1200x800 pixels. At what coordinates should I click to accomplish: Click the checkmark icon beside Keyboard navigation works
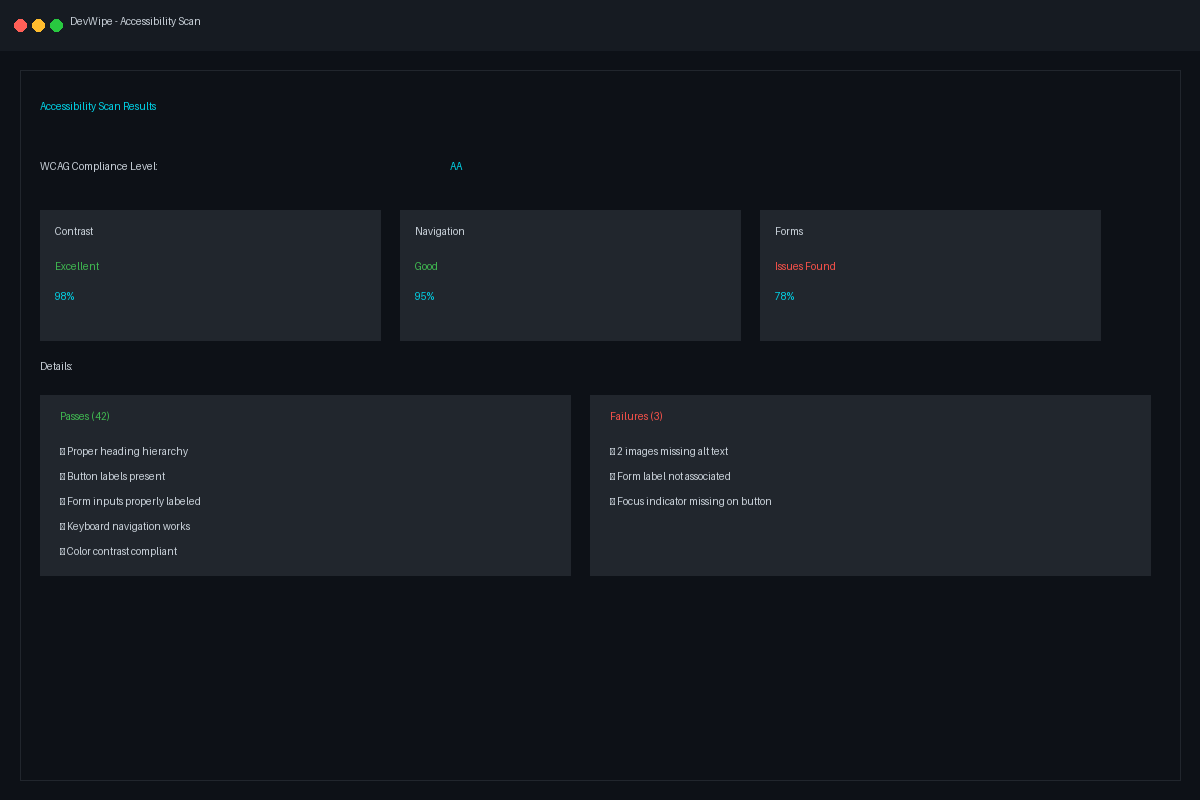click(x=61, y=526)
